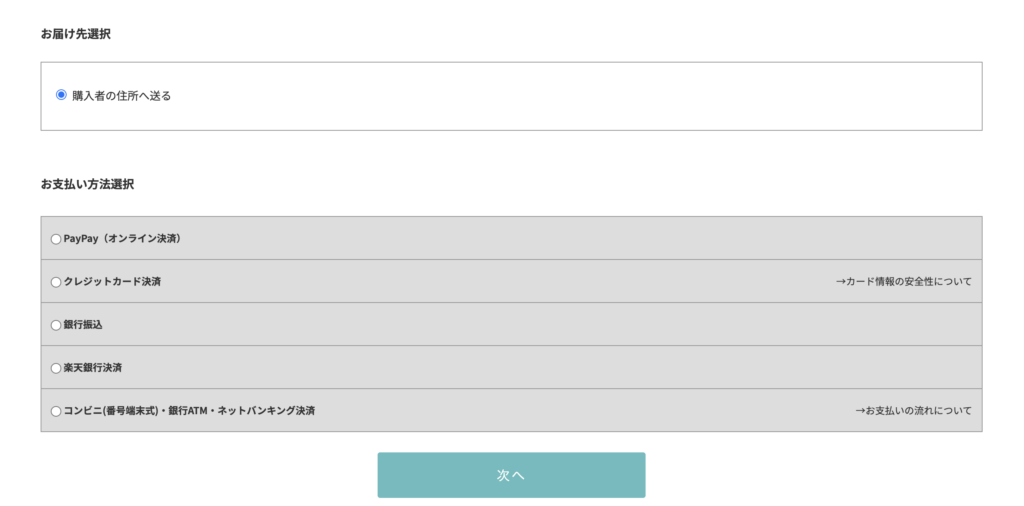Click the empty area of the PayPay row
Viewport: 1024px width, 506px height.
click(600, 239)
